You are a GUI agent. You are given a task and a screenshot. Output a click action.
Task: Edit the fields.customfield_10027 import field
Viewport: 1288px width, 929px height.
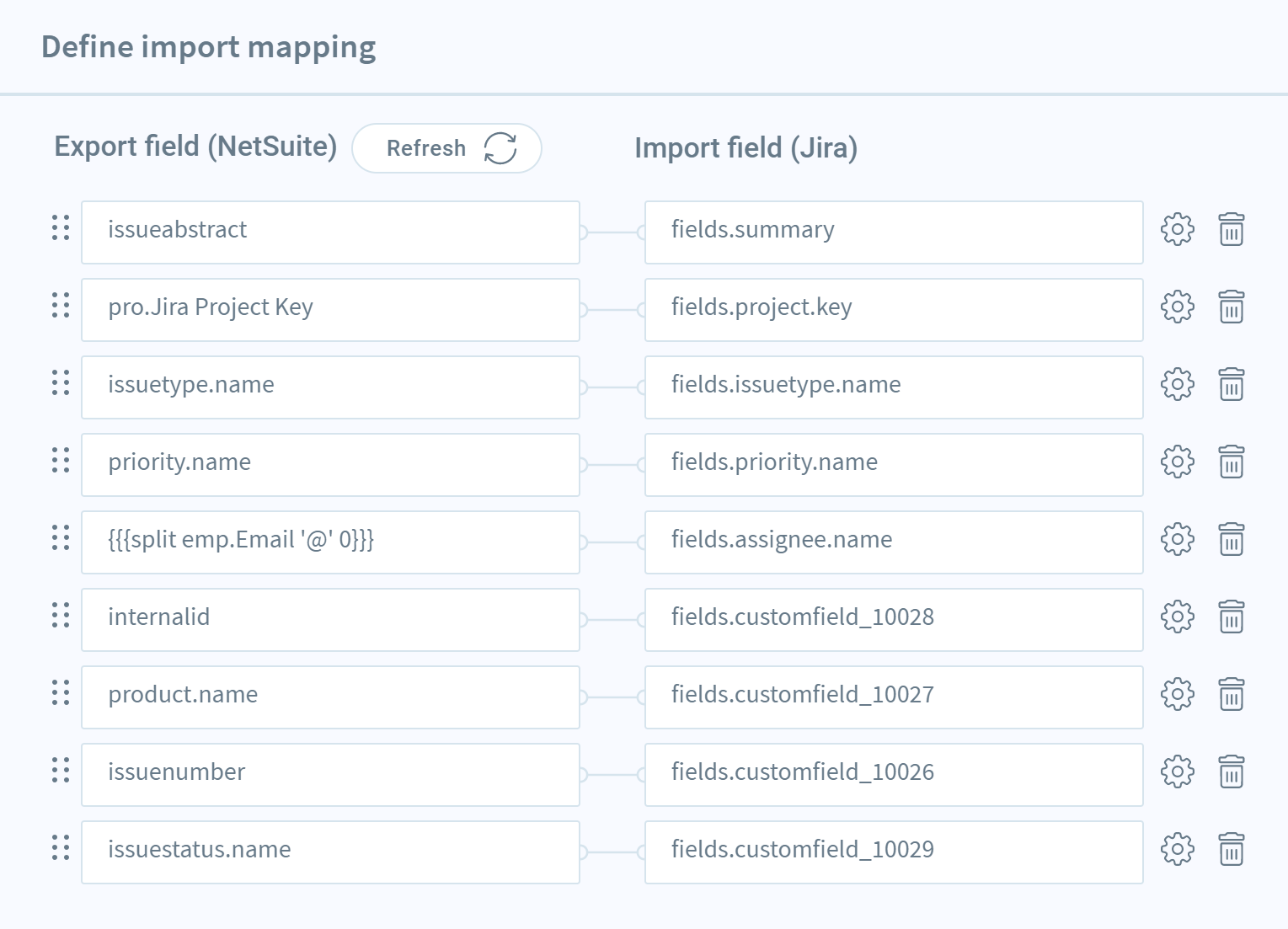(894, 697)
